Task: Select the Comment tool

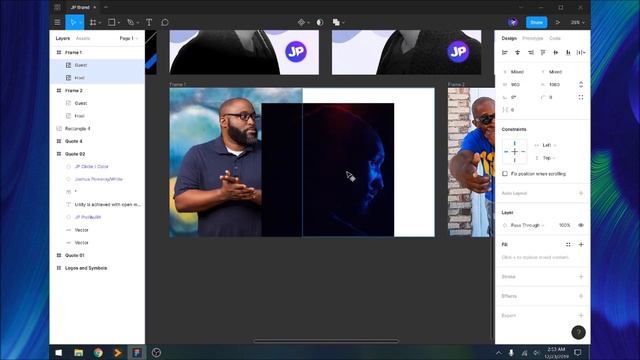Action: (165, 22)
